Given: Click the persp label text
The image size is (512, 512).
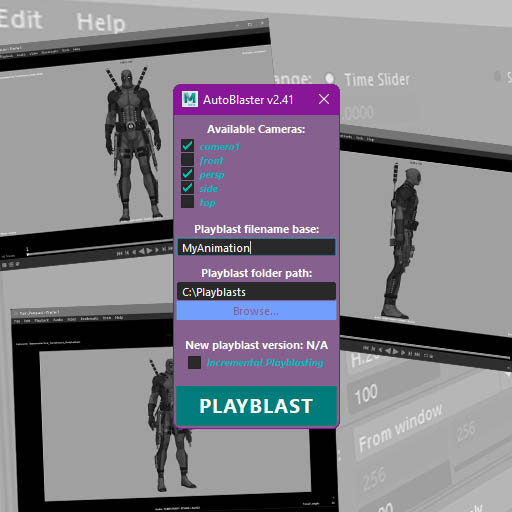Looking at the screenshot, I should pyautogui.click(x=212, y=174).
